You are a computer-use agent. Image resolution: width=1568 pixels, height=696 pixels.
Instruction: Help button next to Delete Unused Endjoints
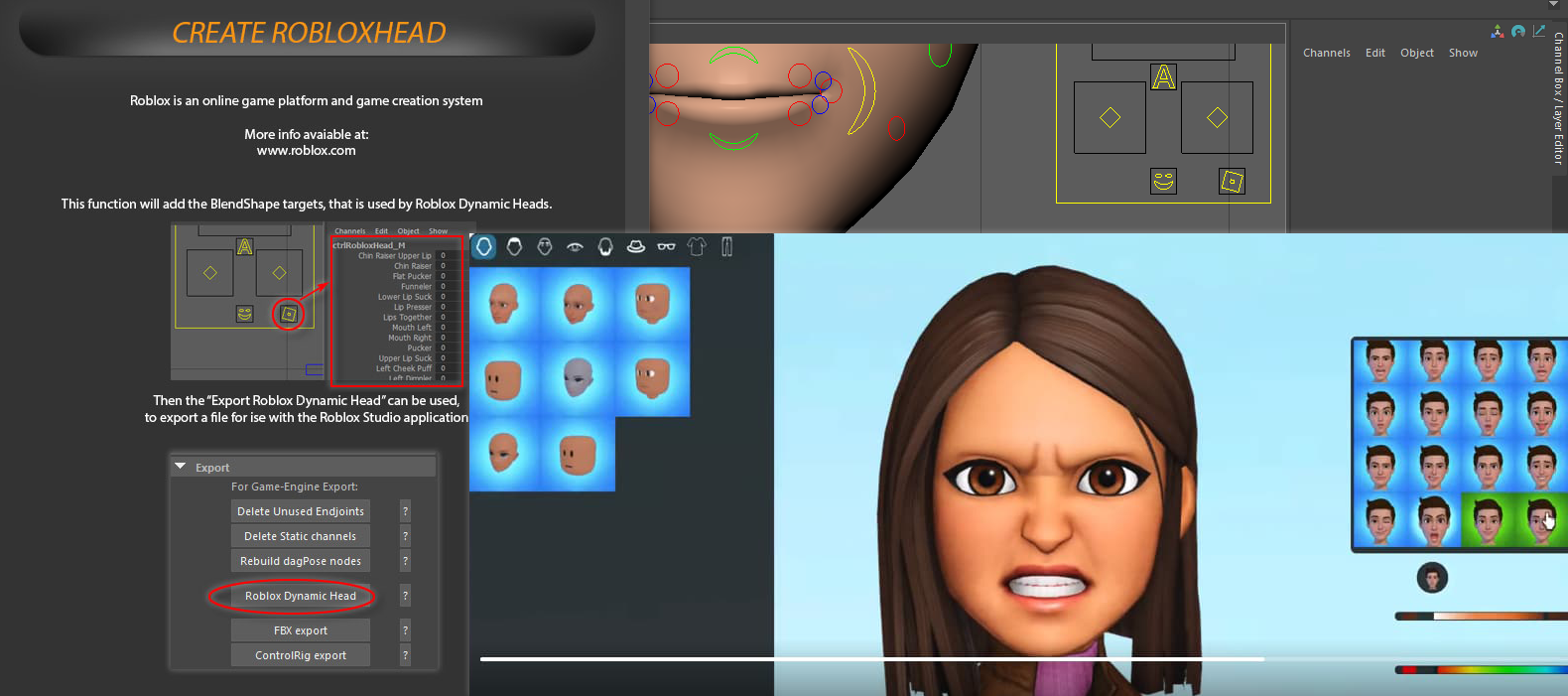pyautogui.click(x=405, y=511)
